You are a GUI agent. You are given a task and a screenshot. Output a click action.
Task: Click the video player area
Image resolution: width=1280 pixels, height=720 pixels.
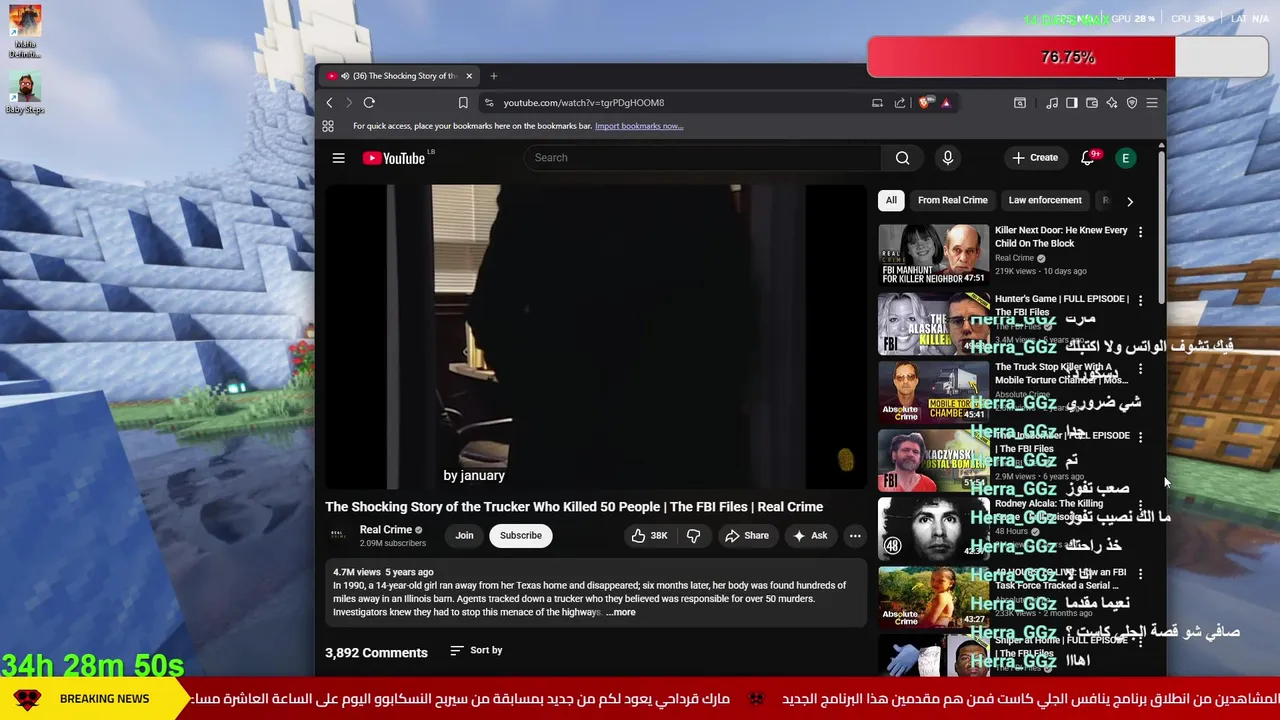(x=596, y=337)
